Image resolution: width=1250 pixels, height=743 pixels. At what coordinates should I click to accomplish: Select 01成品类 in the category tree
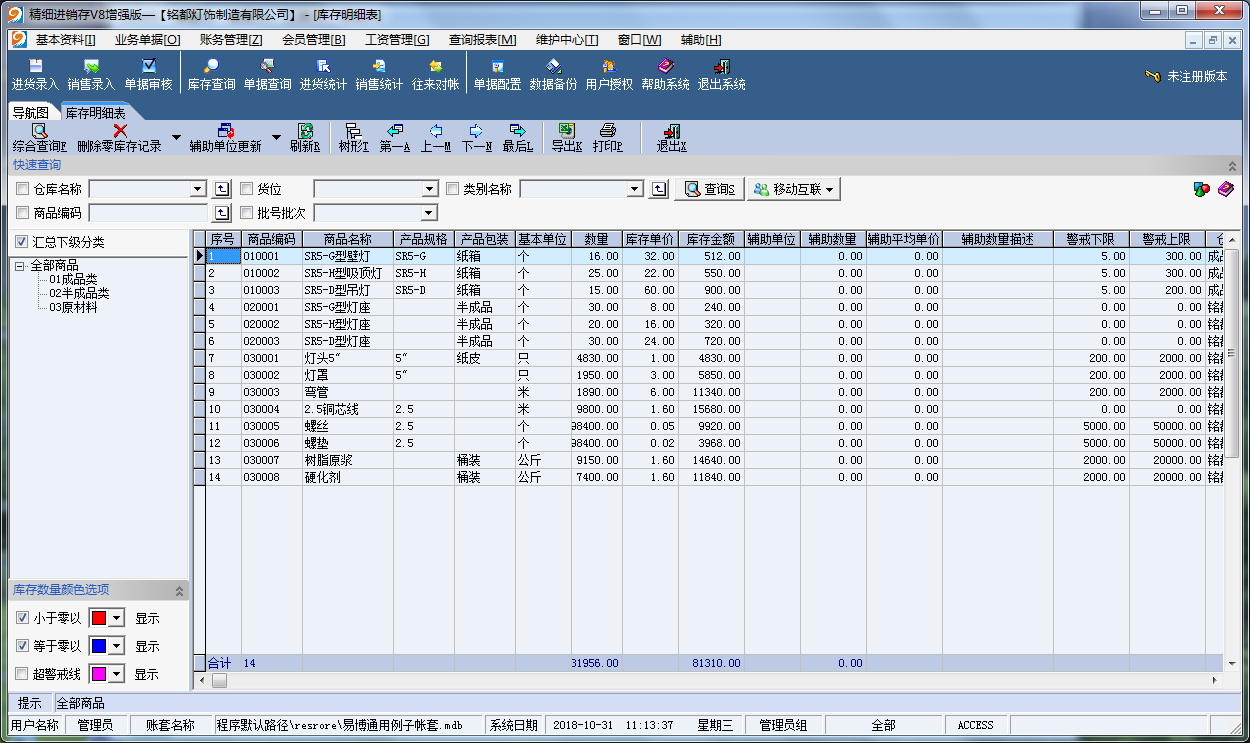pyautogui.click(x=74, y=280)
